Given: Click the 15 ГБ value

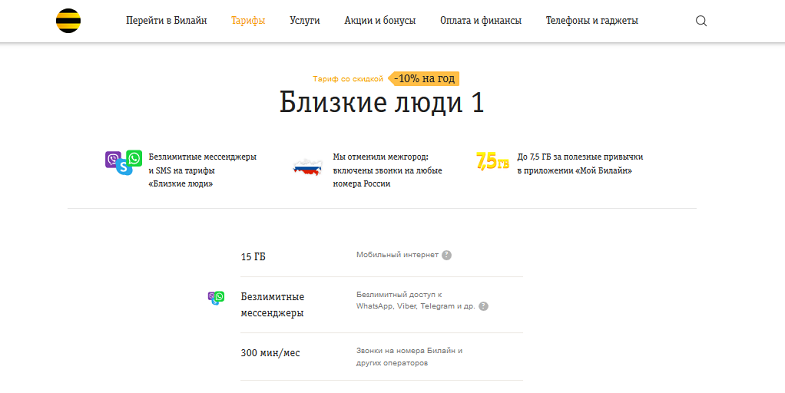Looking at the screenshot, I should [x=253, y=257].
